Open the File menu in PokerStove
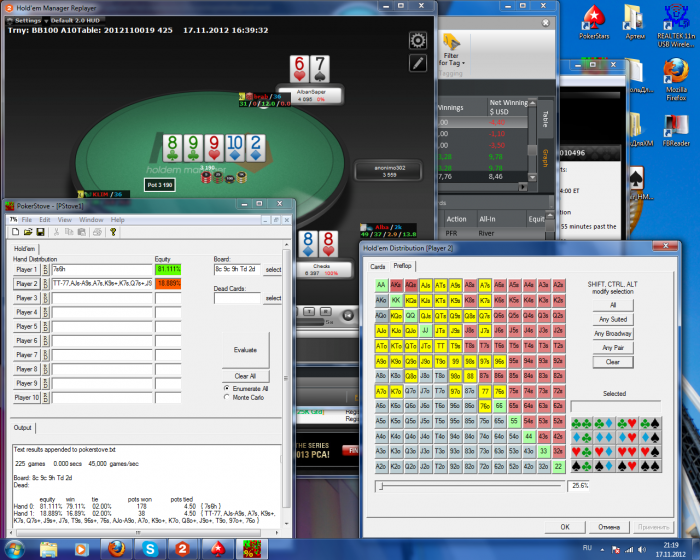The image size is (700, 560). 27,220
